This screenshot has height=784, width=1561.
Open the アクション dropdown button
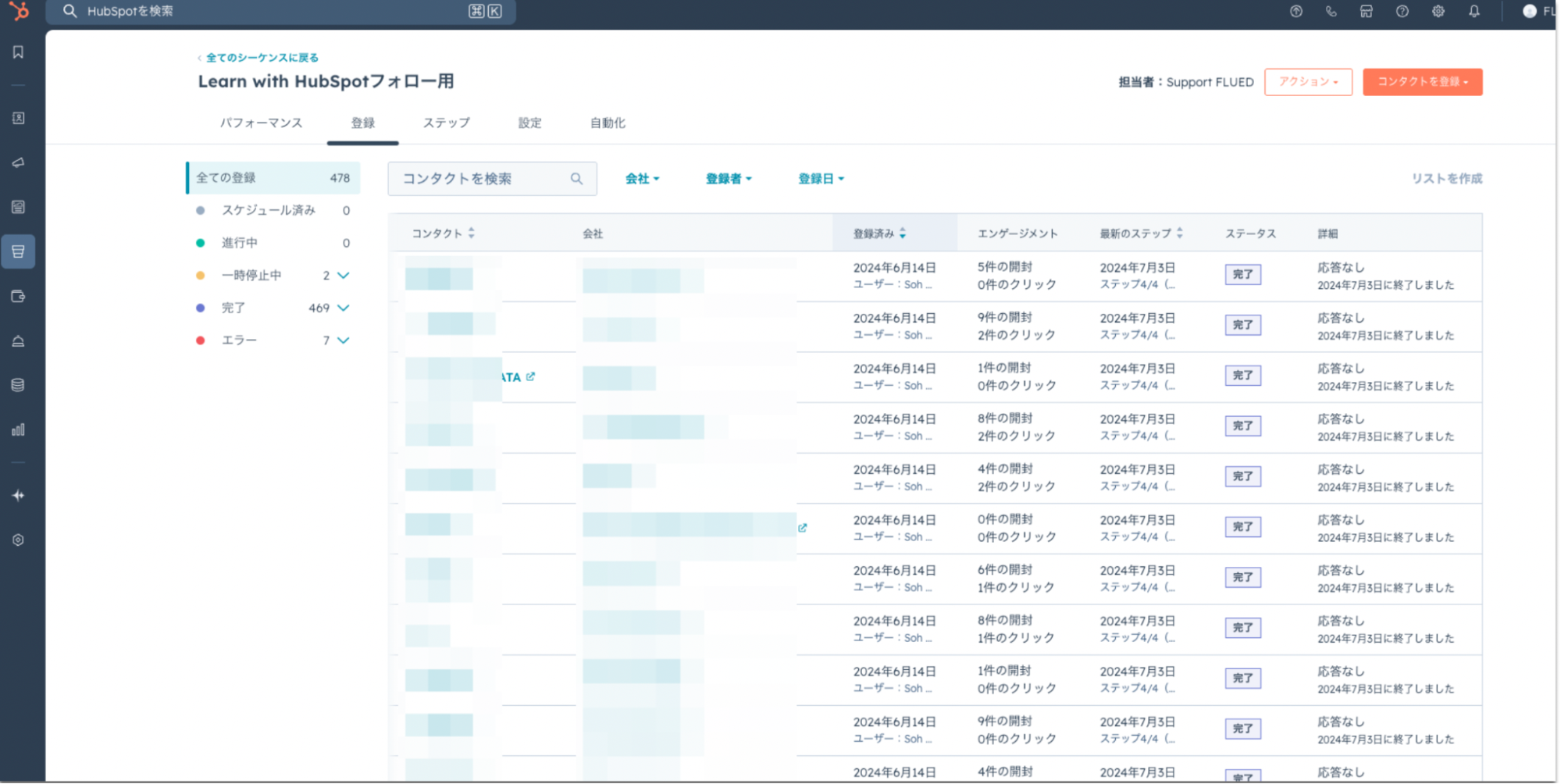pyautogui.click(x=1307, y=82)
